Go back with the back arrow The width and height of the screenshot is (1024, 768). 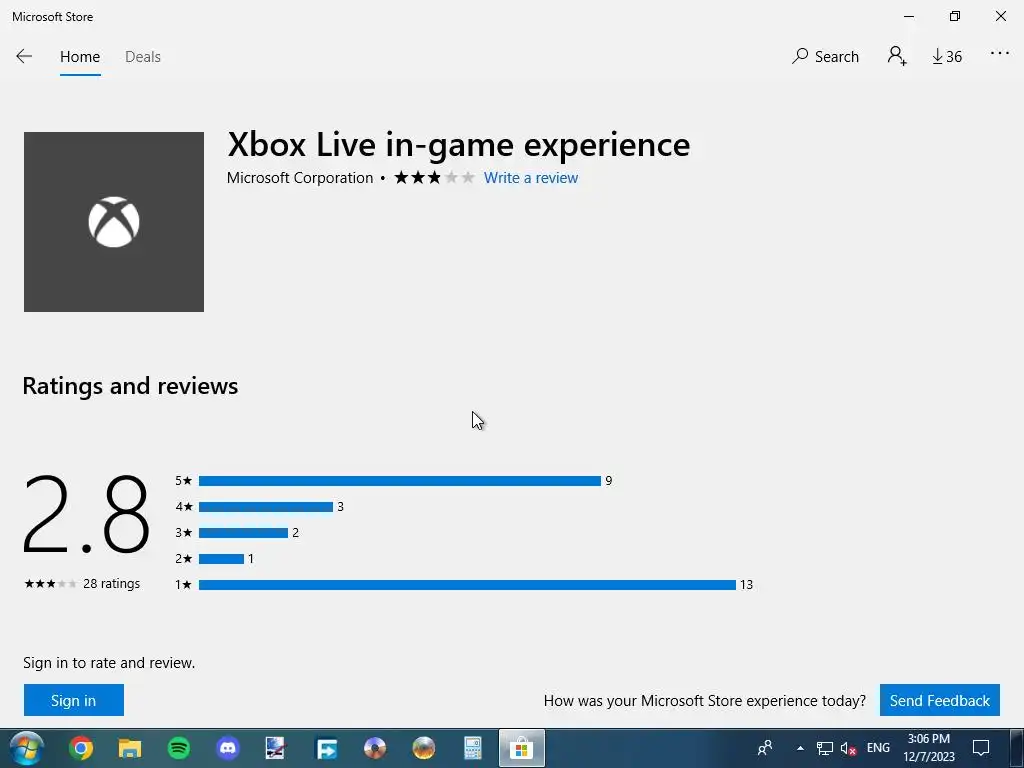24,56
